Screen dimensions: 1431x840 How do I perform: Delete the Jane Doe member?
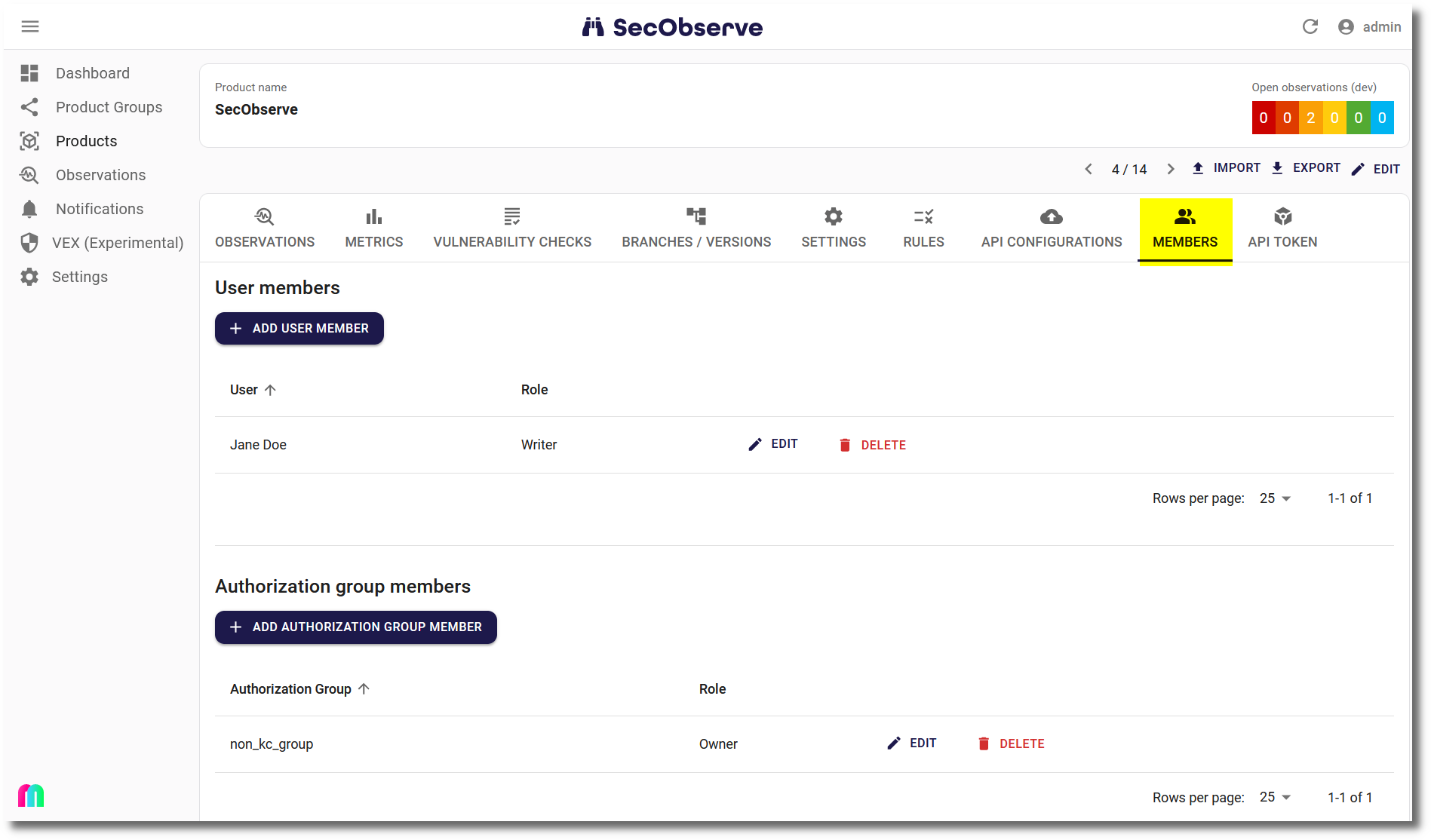coord(873,445)
